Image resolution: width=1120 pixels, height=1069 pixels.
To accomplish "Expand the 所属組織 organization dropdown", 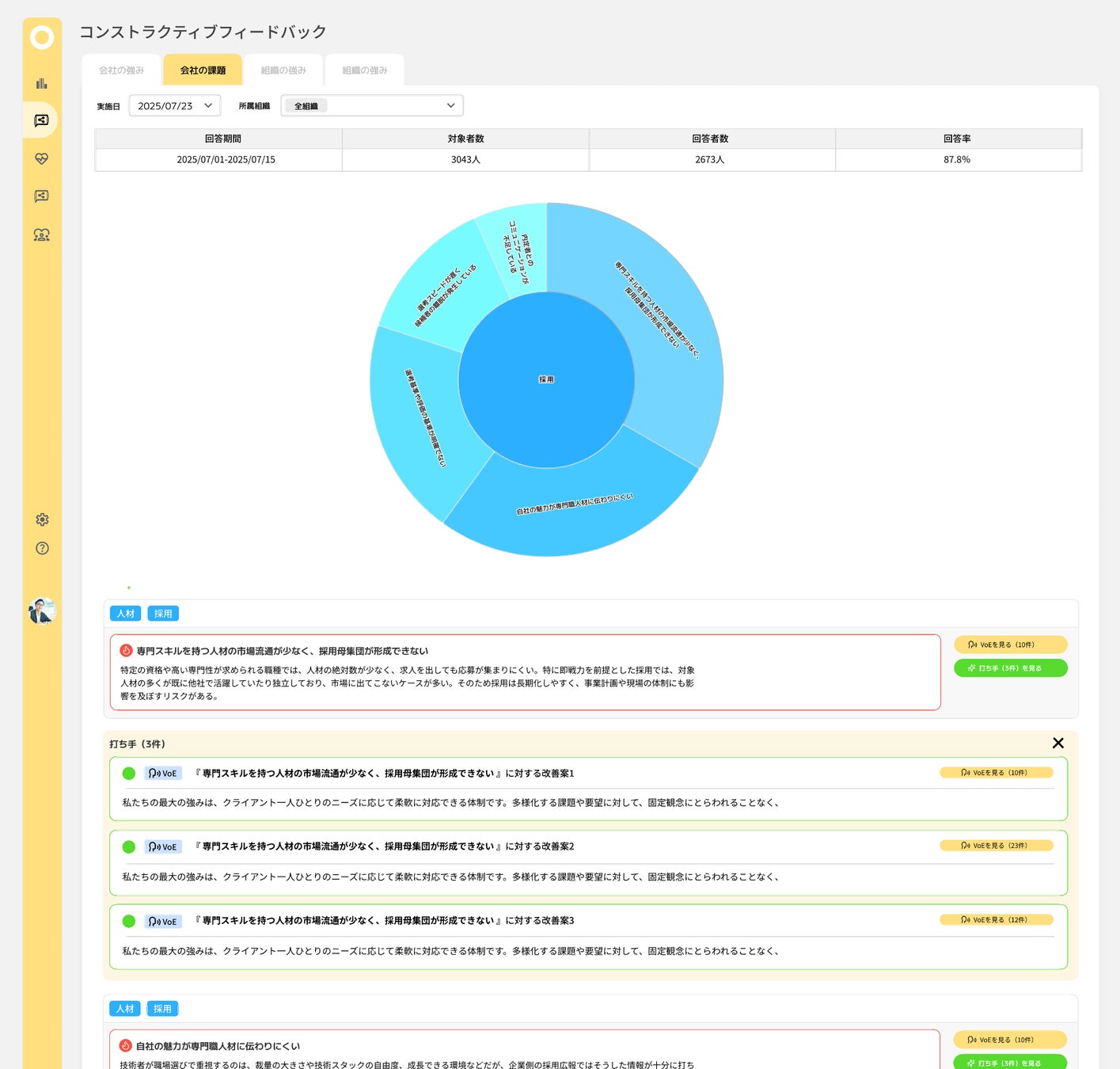I will click(371, 105).
